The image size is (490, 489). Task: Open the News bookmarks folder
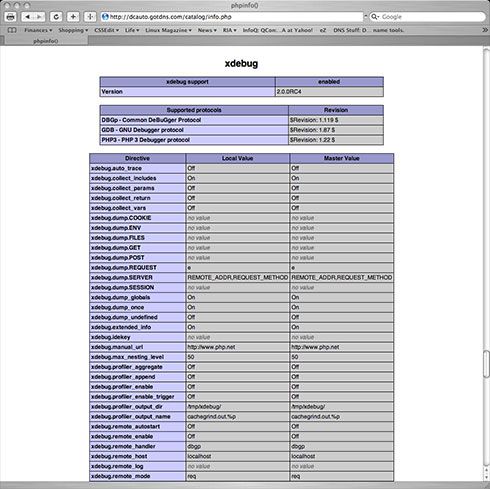[207, 30]
